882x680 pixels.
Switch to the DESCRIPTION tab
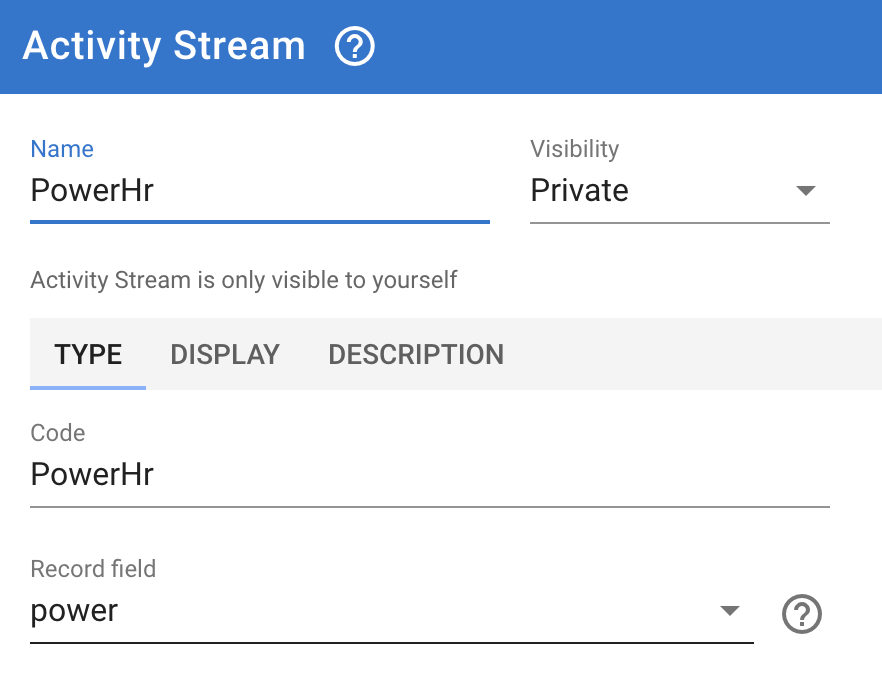click(416, 354)
